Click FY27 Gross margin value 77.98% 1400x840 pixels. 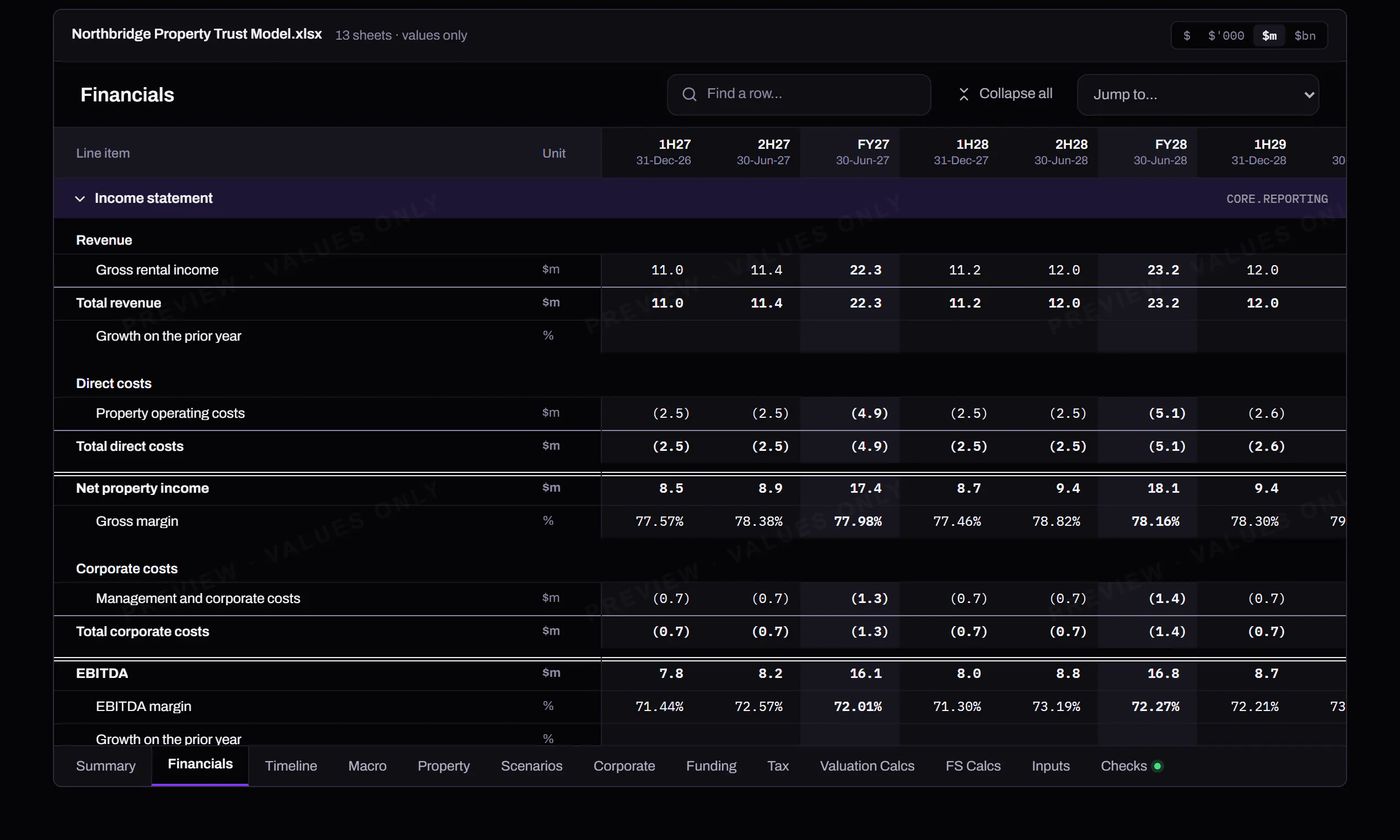click(858, 521)
